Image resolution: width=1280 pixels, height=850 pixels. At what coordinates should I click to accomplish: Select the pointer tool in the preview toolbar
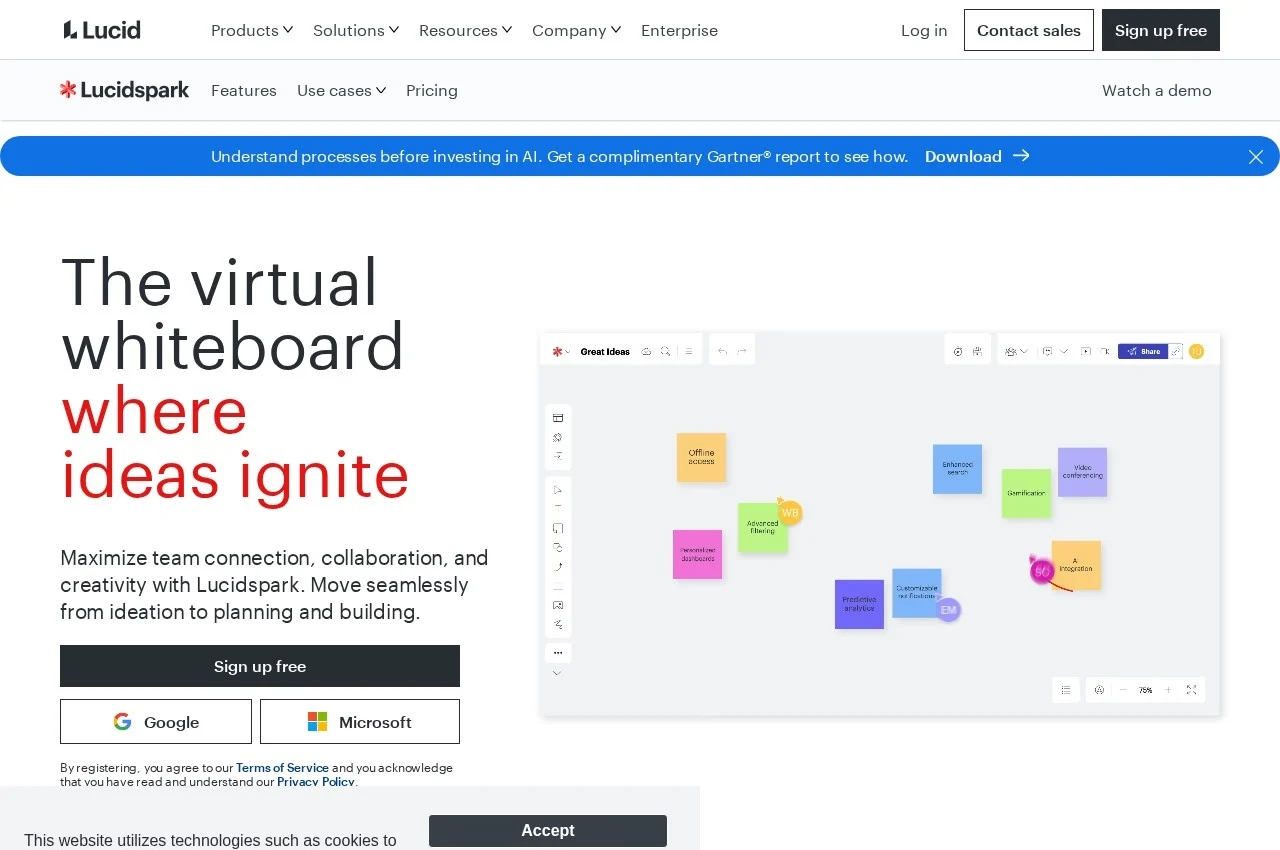tap(558, 490)
